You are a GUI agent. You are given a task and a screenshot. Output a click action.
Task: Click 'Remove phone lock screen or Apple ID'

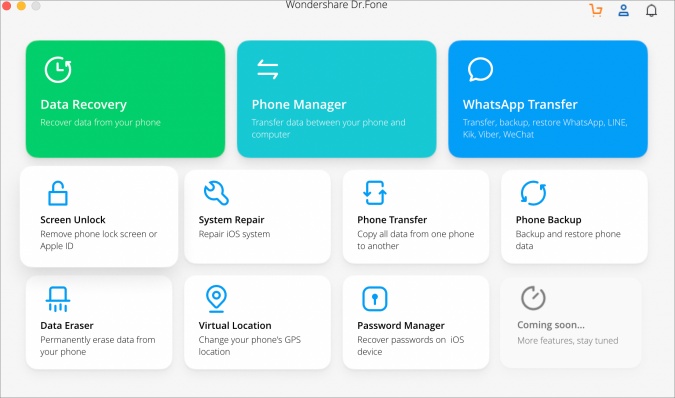(x=99, y=240)
